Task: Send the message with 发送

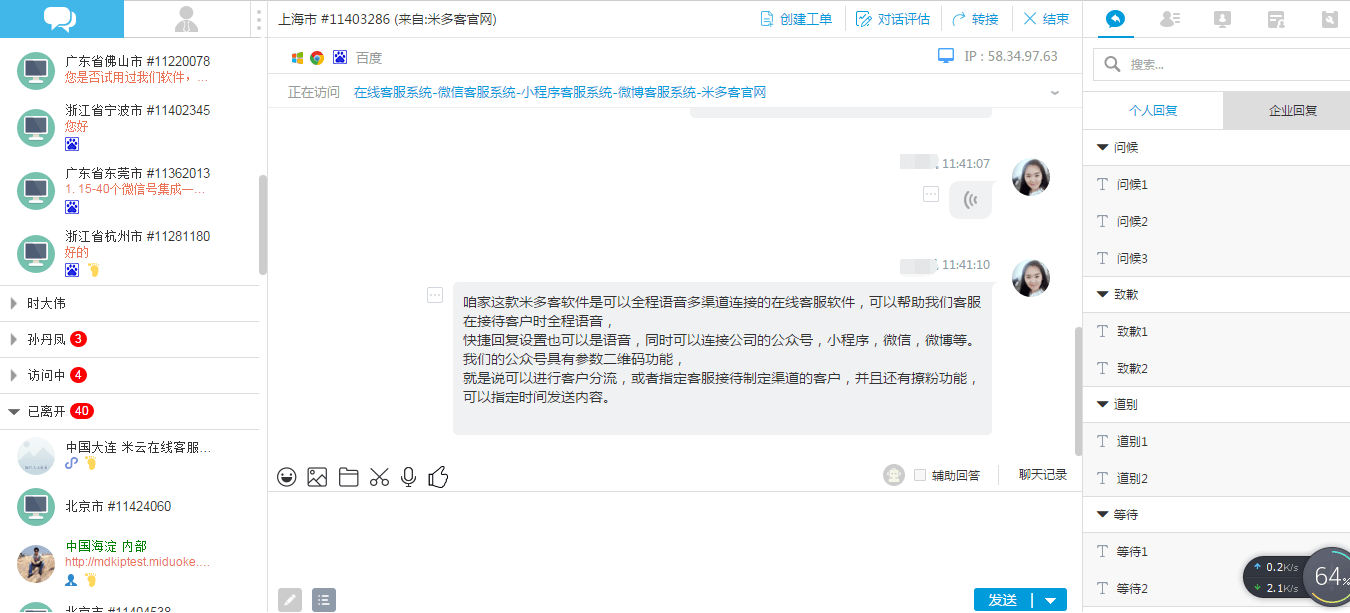Action: pyautogui.click(x=1003, y=600)
